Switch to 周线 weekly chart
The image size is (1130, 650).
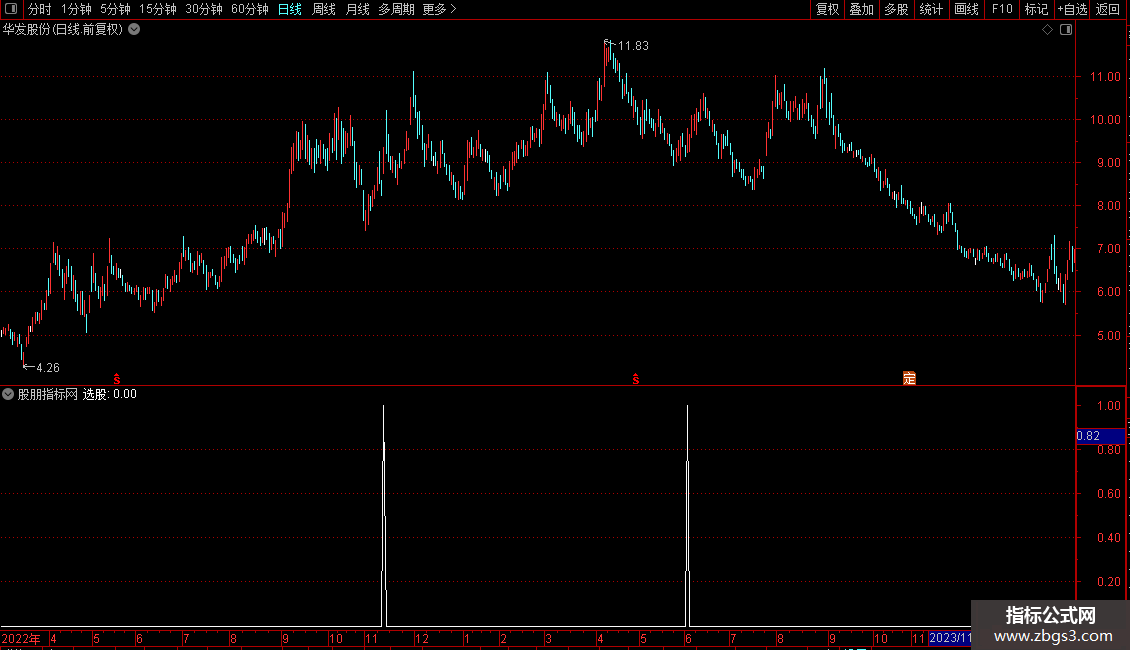(x=324, y=9)
